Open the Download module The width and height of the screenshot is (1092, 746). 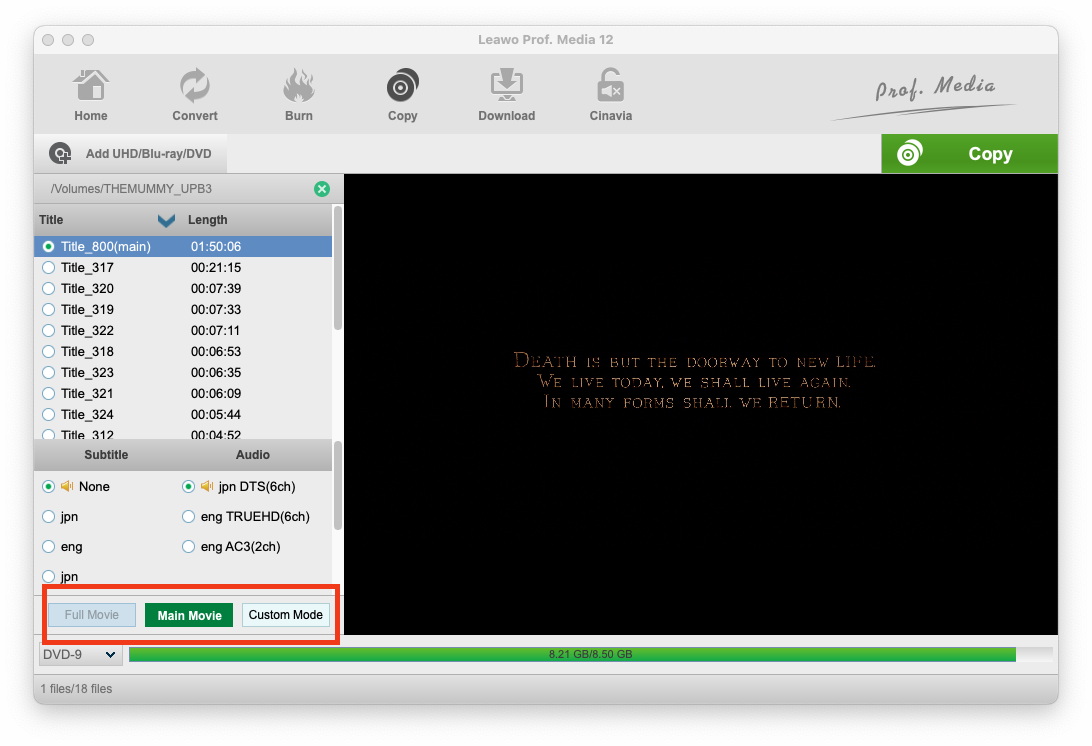506,95
